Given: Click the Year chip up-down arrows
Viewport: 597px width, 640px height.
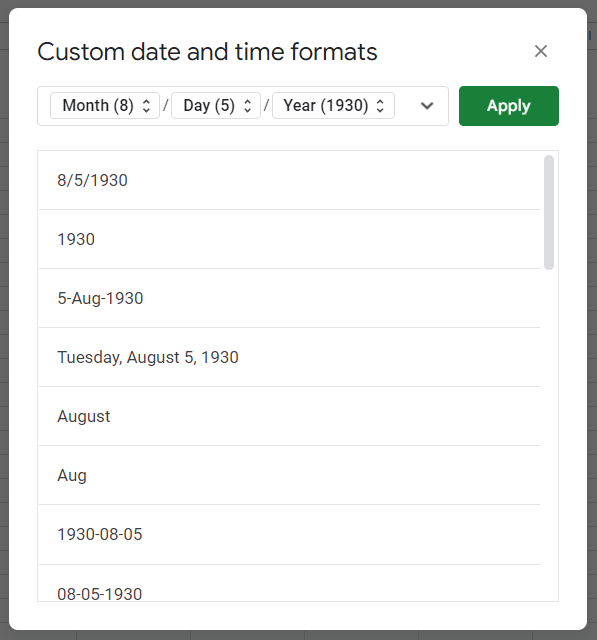Looking at the screenshot, I should pyautogui.click(x=380, y=106).
